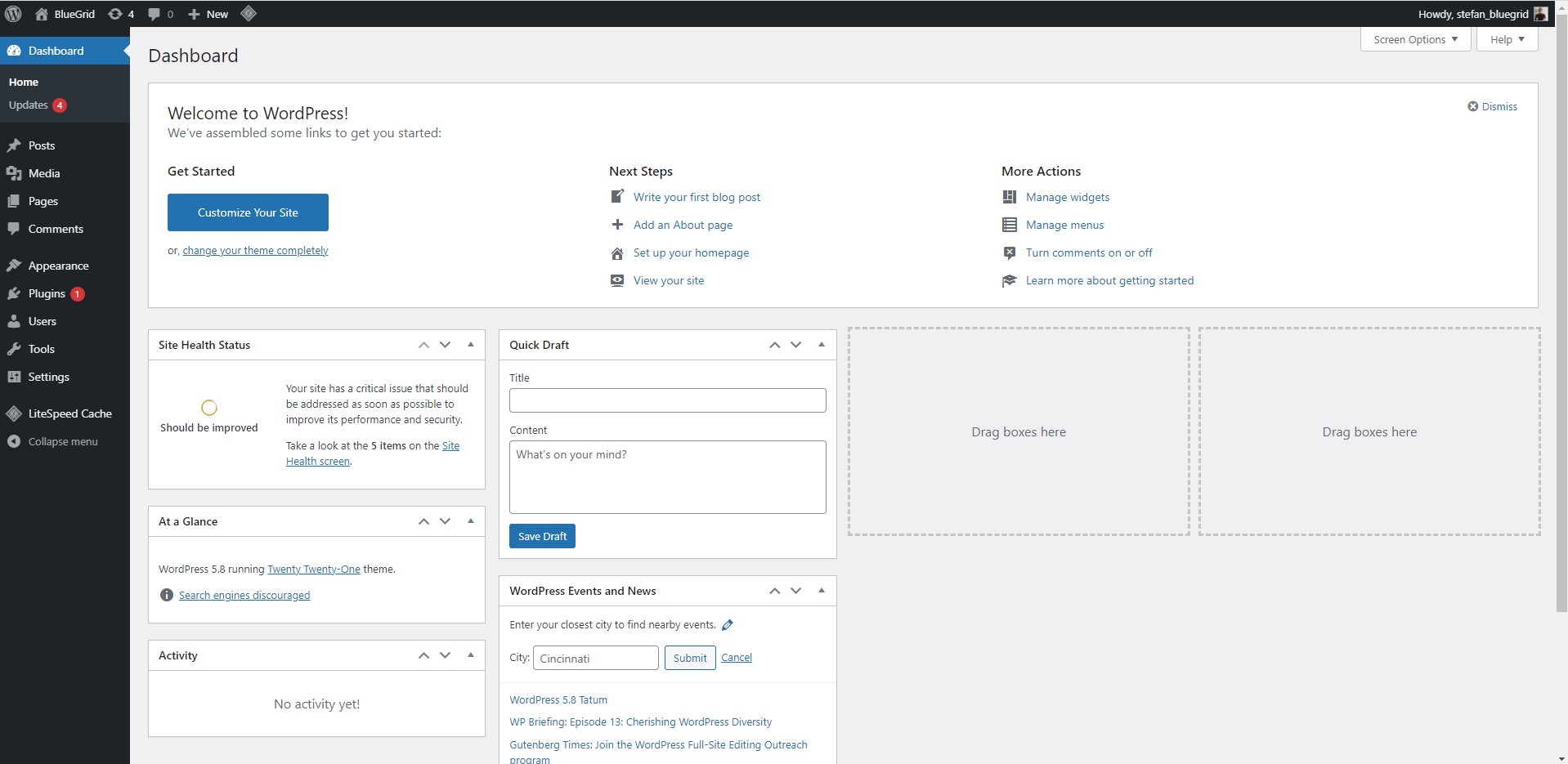
Task: Click the info icon beside Search engines discouraged
Action: point(167,595)
